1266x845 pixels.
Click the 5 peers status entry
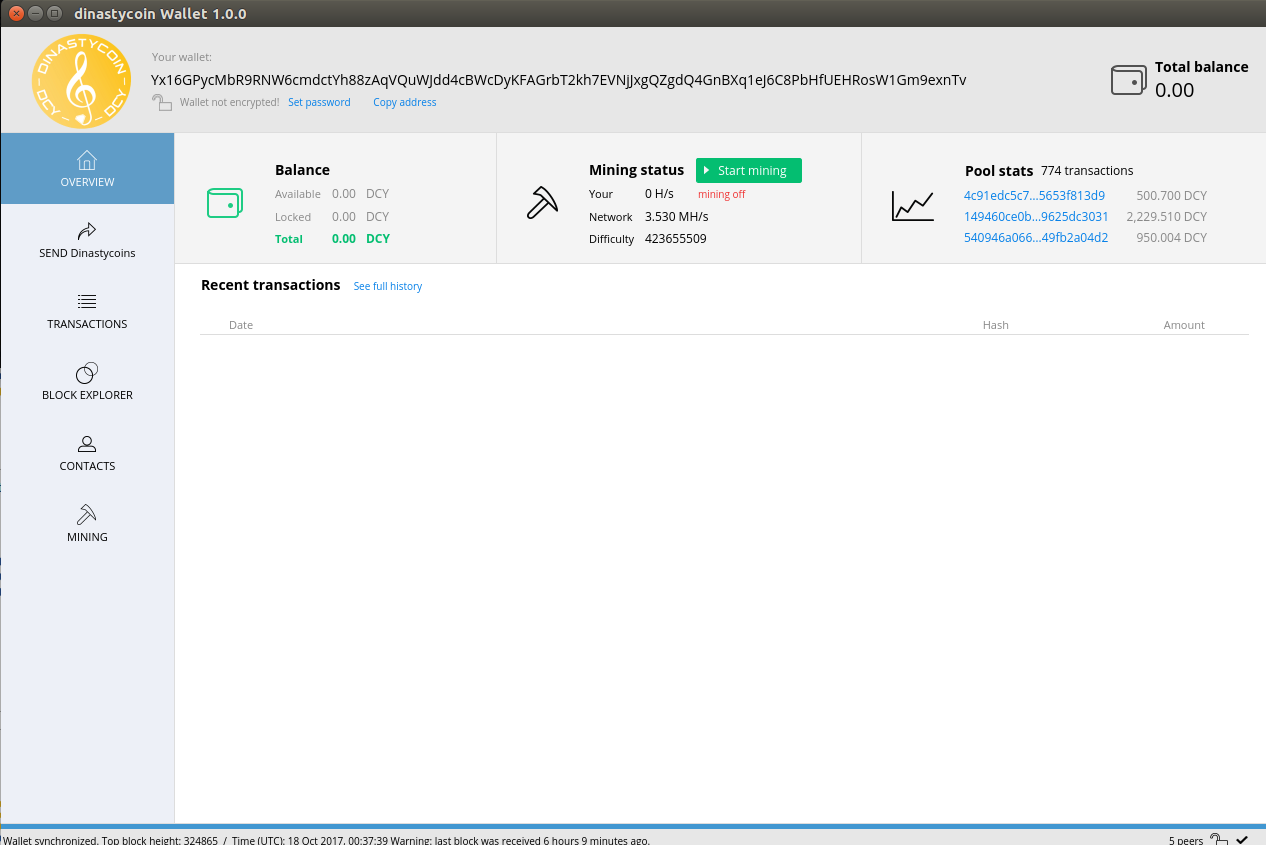(x=1186, y=840)
